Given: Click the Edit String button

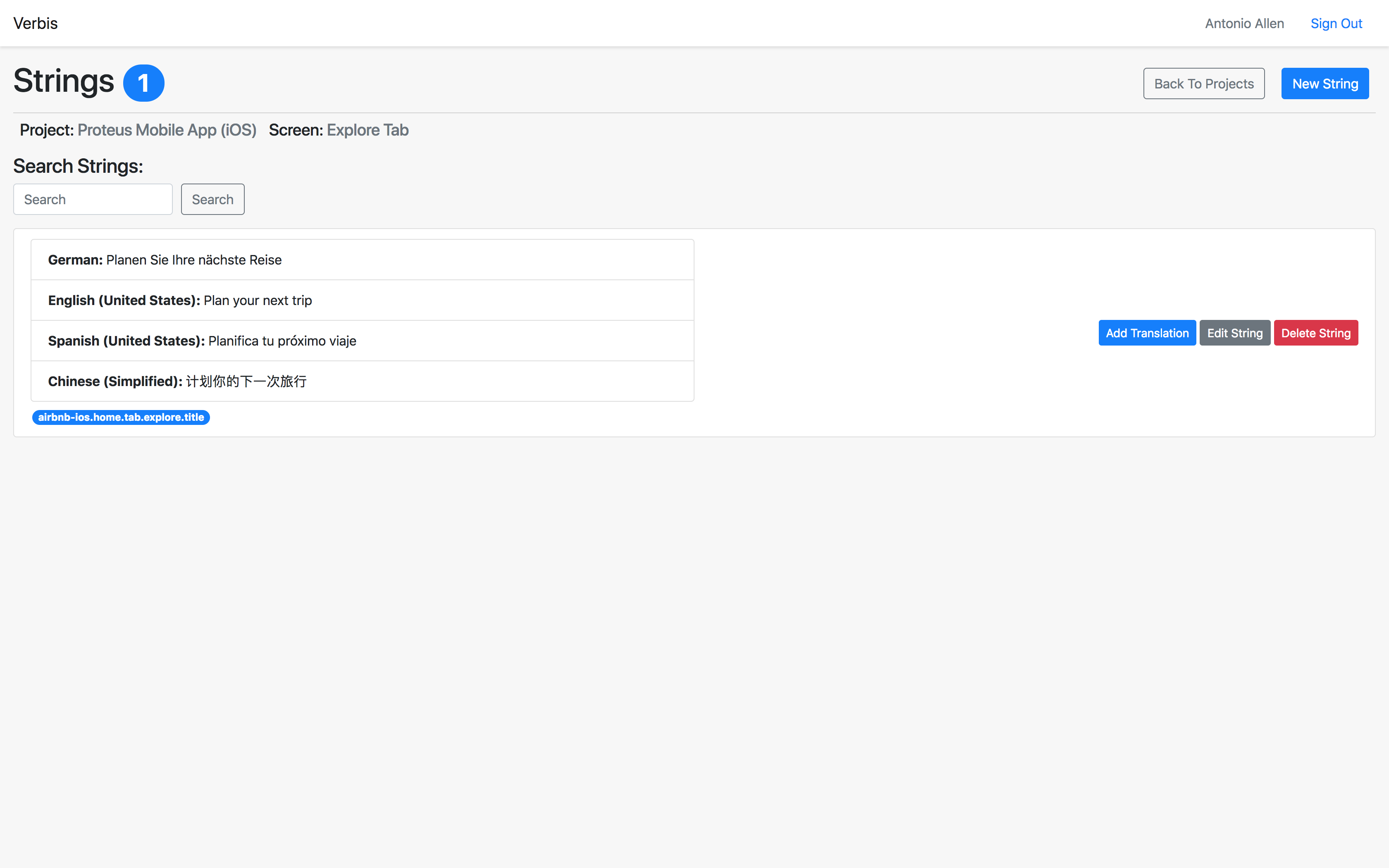Looking at the screenshot, I should [x=1235, y=333].
